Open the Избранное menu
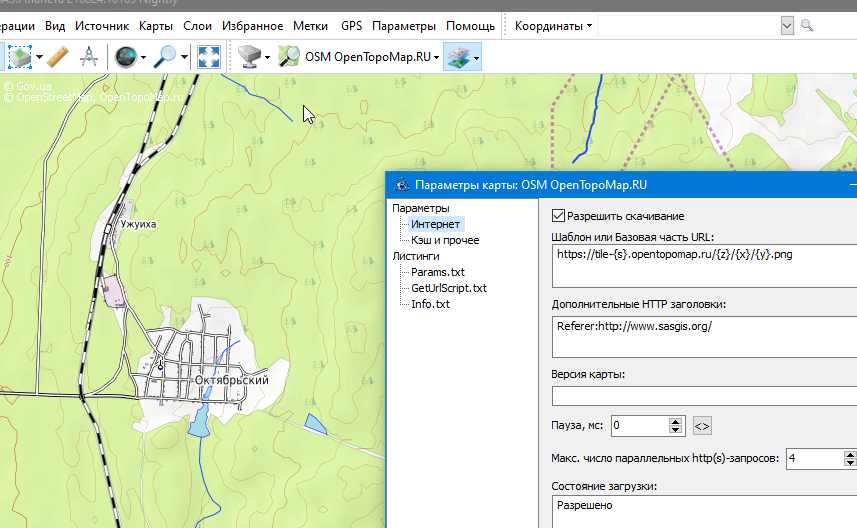The image size is (857, 528). pyautogui.click(x=254, y=25)
